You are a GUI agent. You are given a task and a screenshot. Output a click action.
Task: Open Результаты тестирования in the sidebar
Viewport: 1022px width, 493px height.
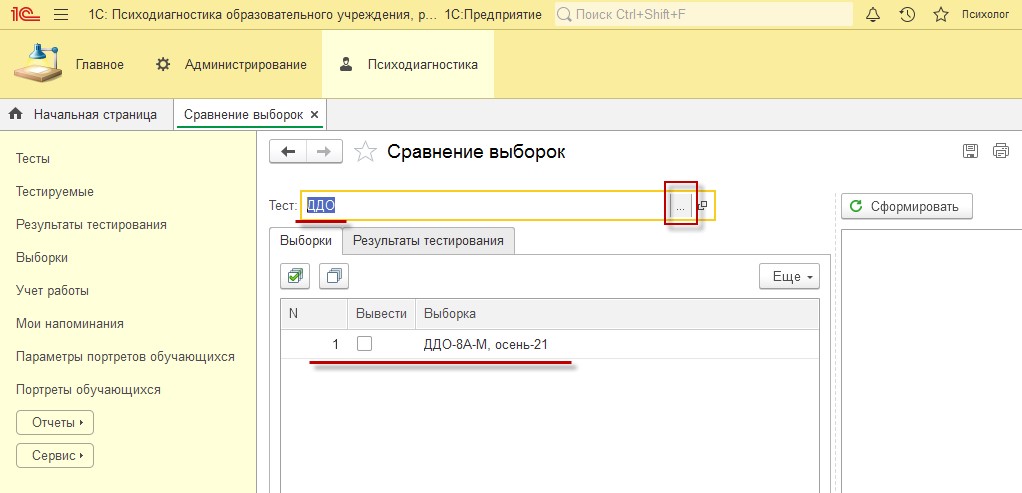coord(91,224)
